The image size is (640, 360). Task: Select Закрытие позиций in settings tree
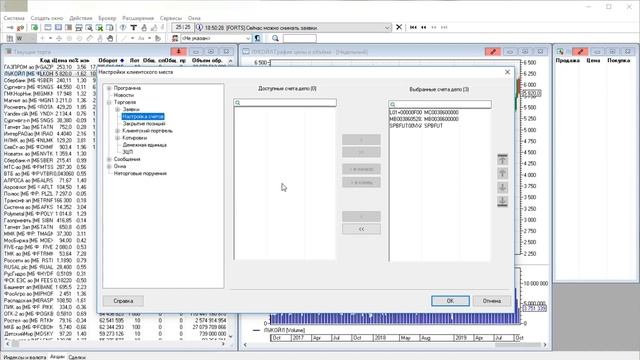click(x=144, y=124)
